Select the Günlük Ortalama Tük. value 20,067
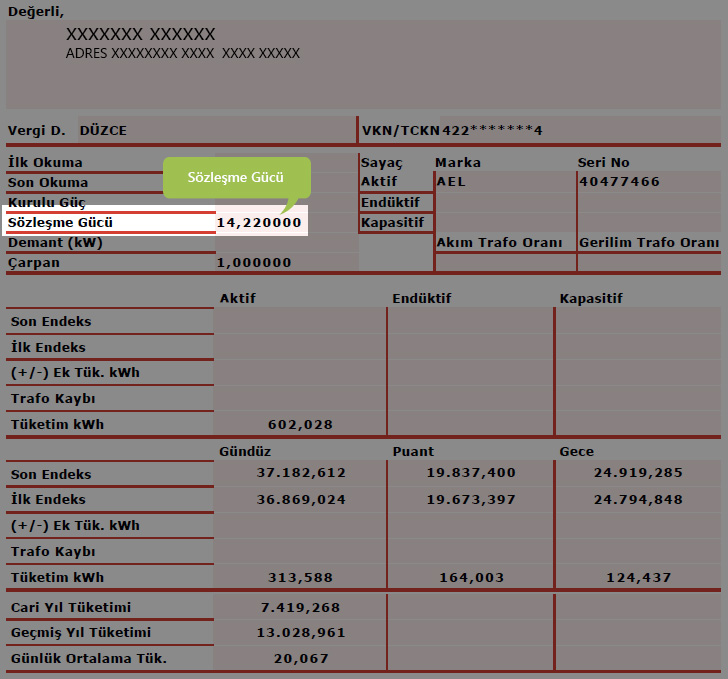 [301, 658]
